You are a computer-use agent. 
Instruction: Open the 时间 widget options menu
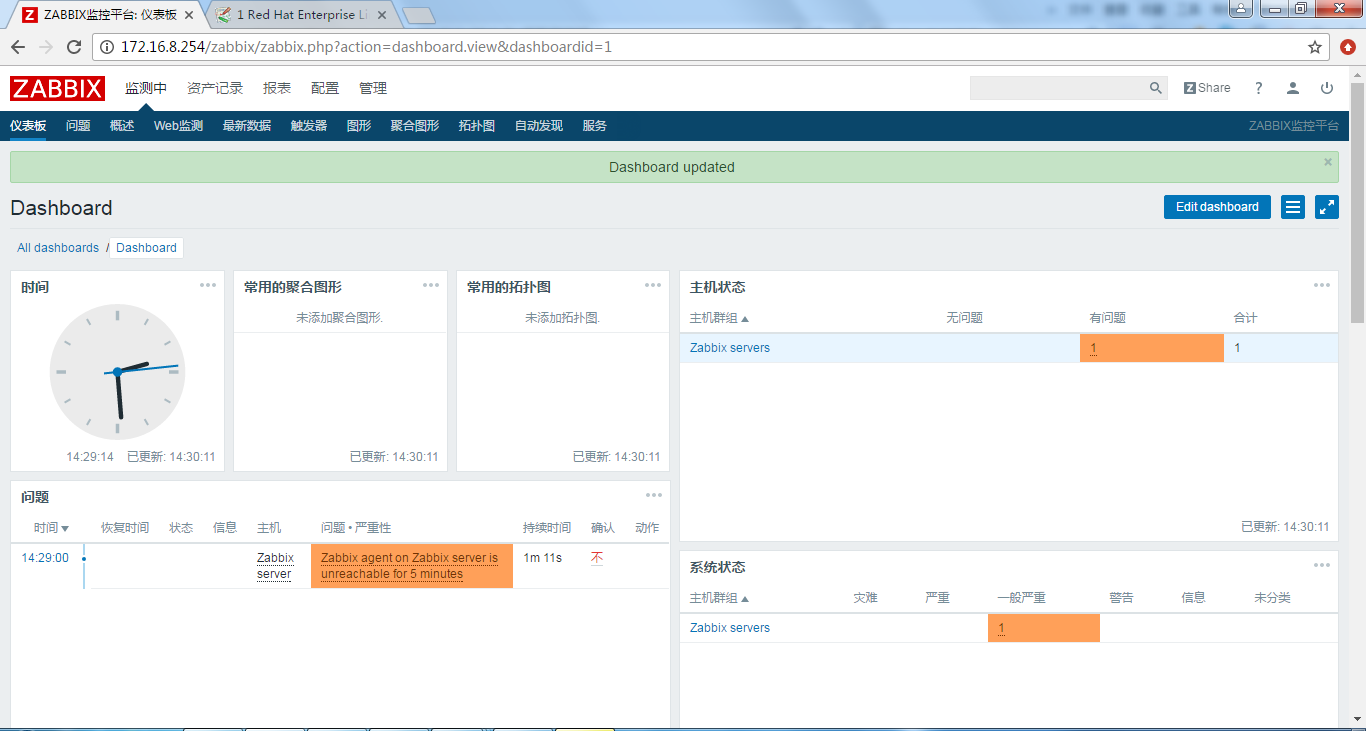tap(208, 285)
